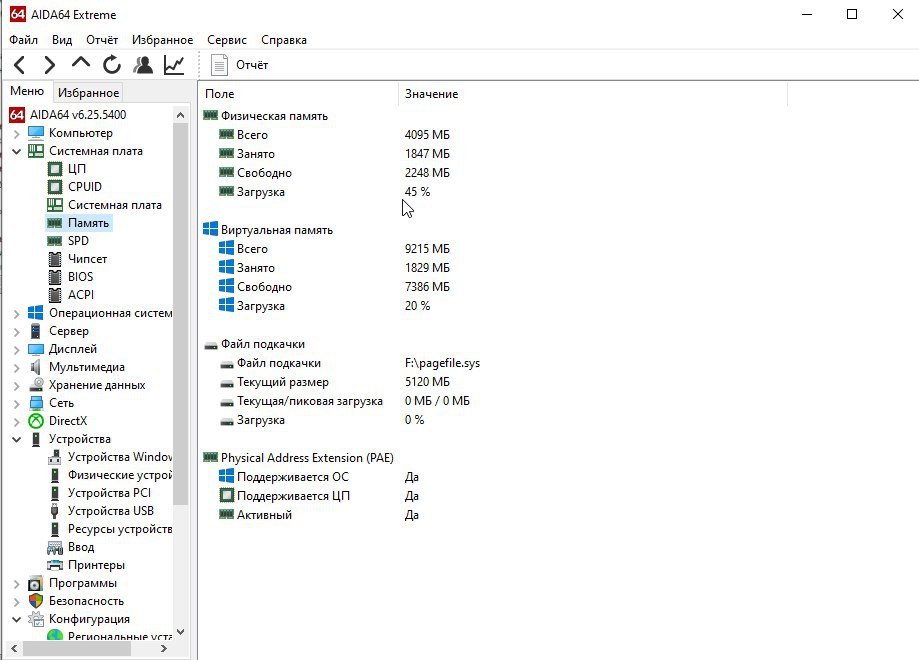919x660 pixels.
Task: Click the tree horizontal scroll right arrow
Action: coord(164,648)
